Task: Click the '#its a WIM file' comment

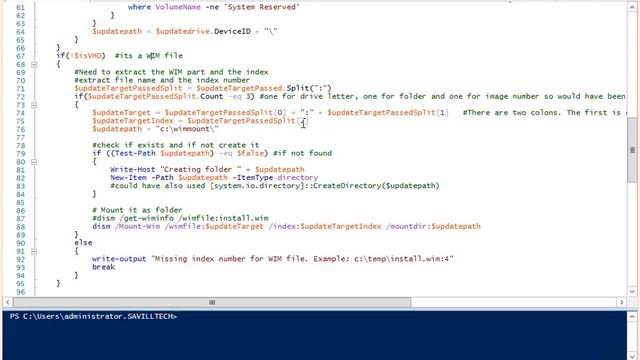Action: point(149,56)
